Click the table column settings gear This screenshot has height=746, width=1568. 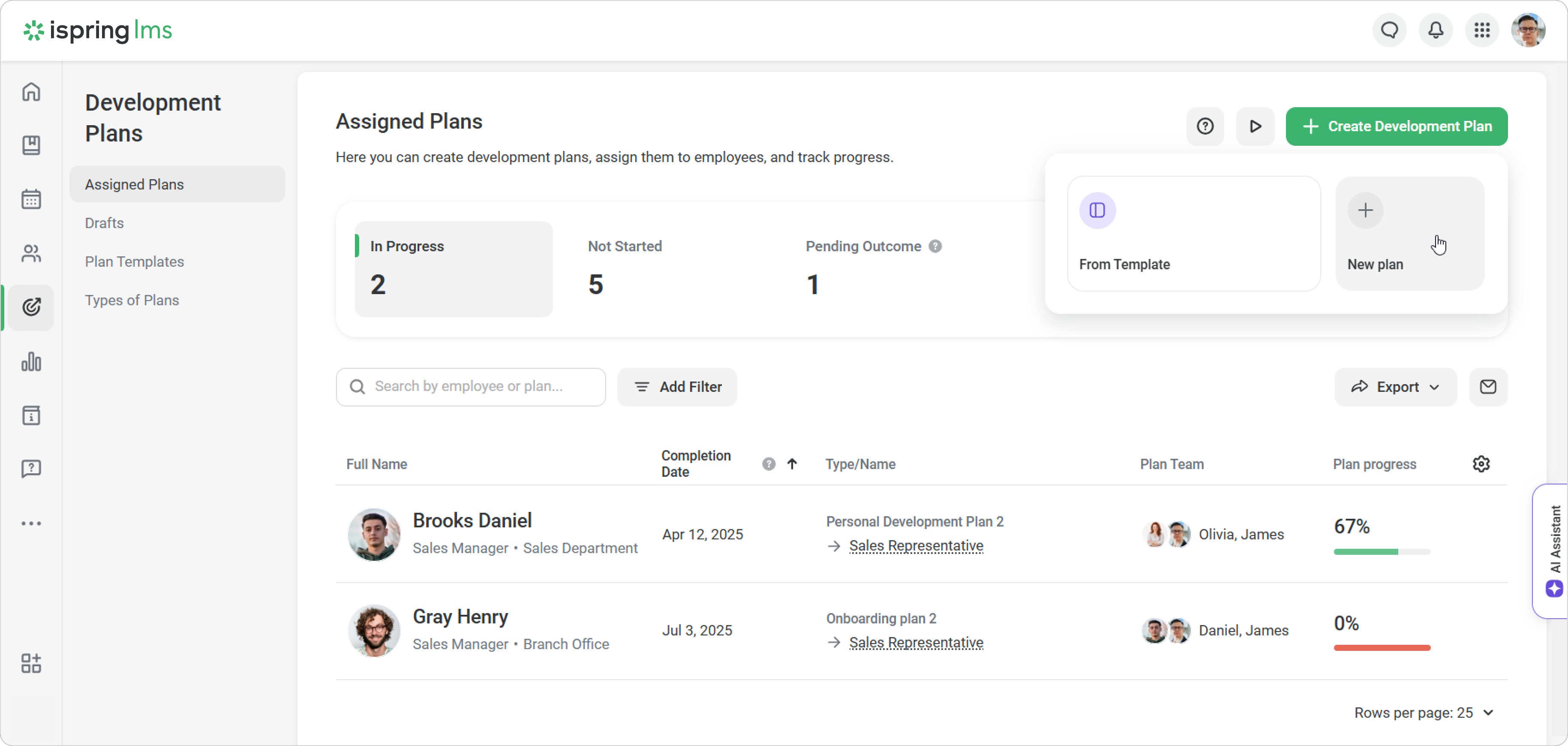coord(1481,464)
